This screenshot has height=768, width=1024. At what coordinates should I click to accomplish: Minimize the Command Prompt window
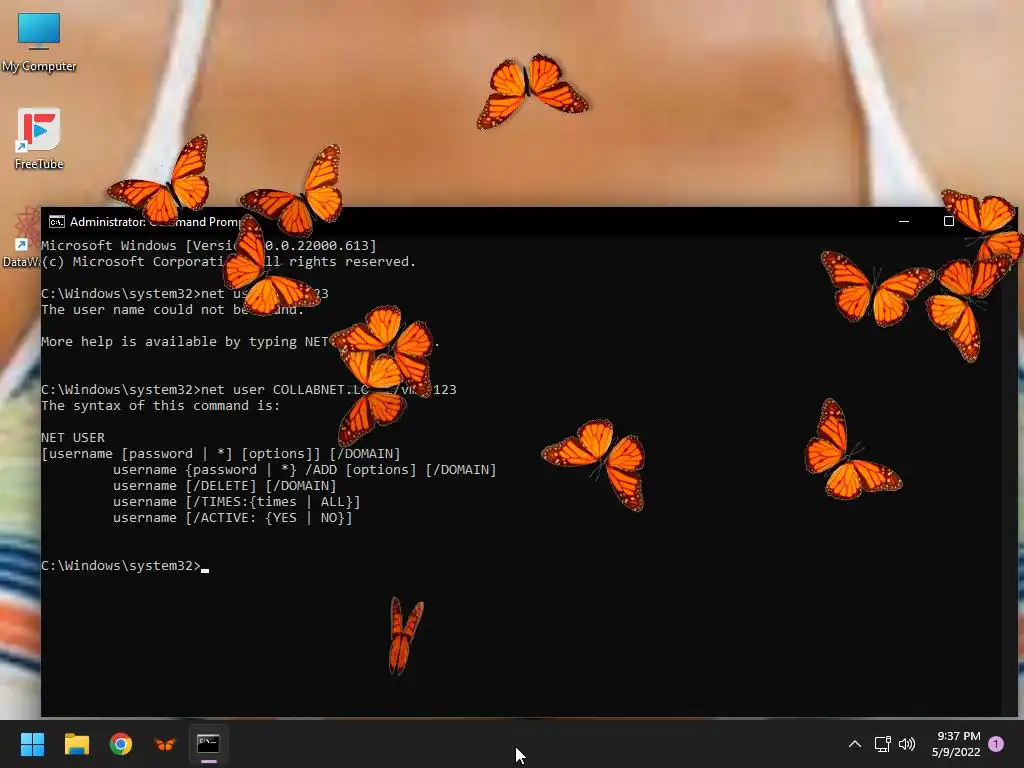click(x=904, y=221)
